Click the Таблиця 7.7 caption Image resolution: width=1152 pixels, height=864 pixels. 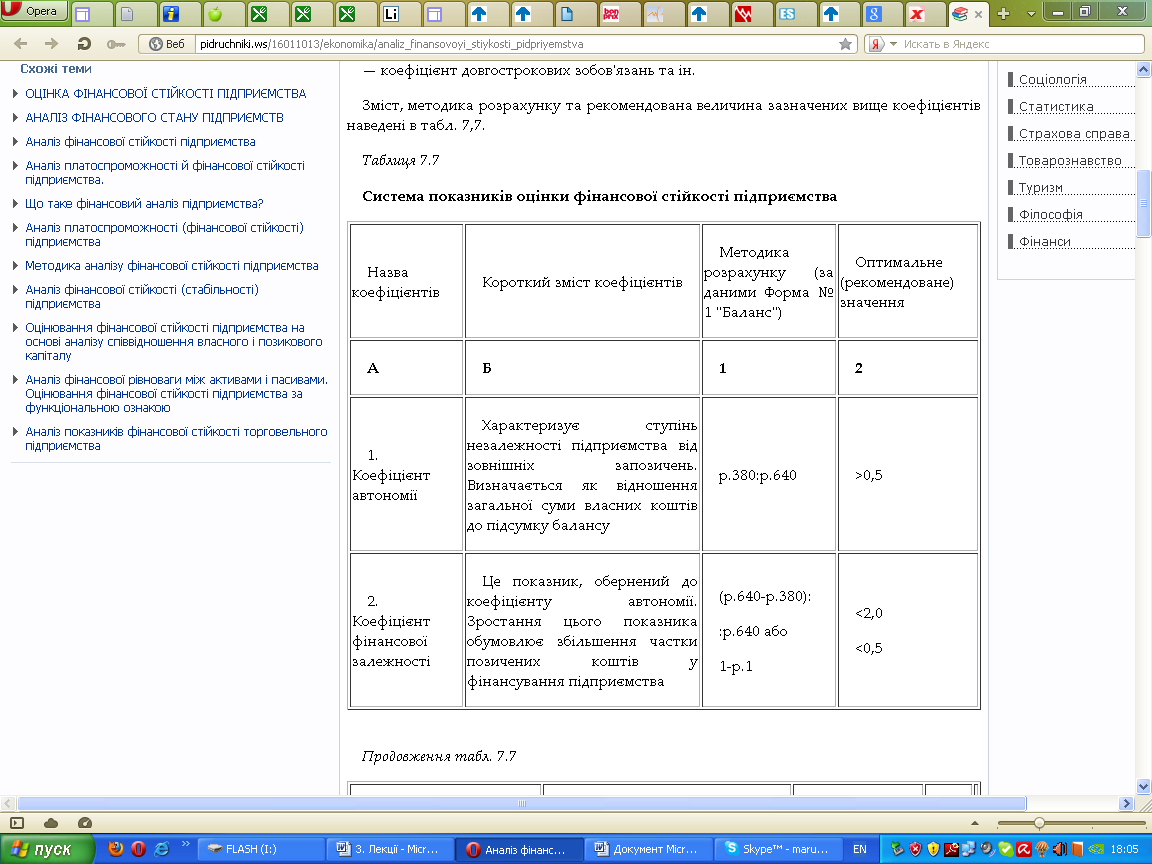click(x=400, y=160)
